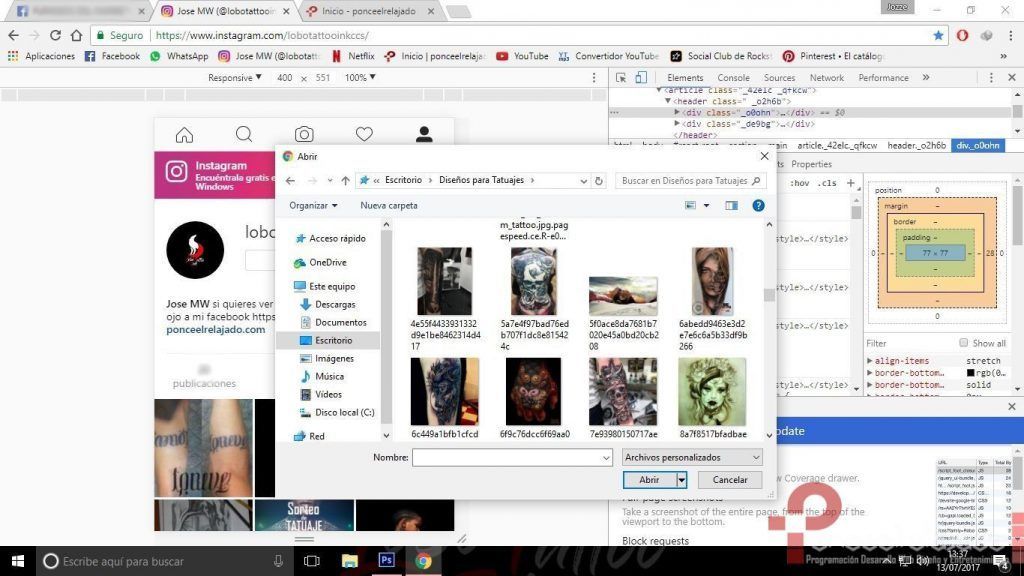Go to Chrome home page button
The image size is (1024, 576).
(x=76, y=35)
